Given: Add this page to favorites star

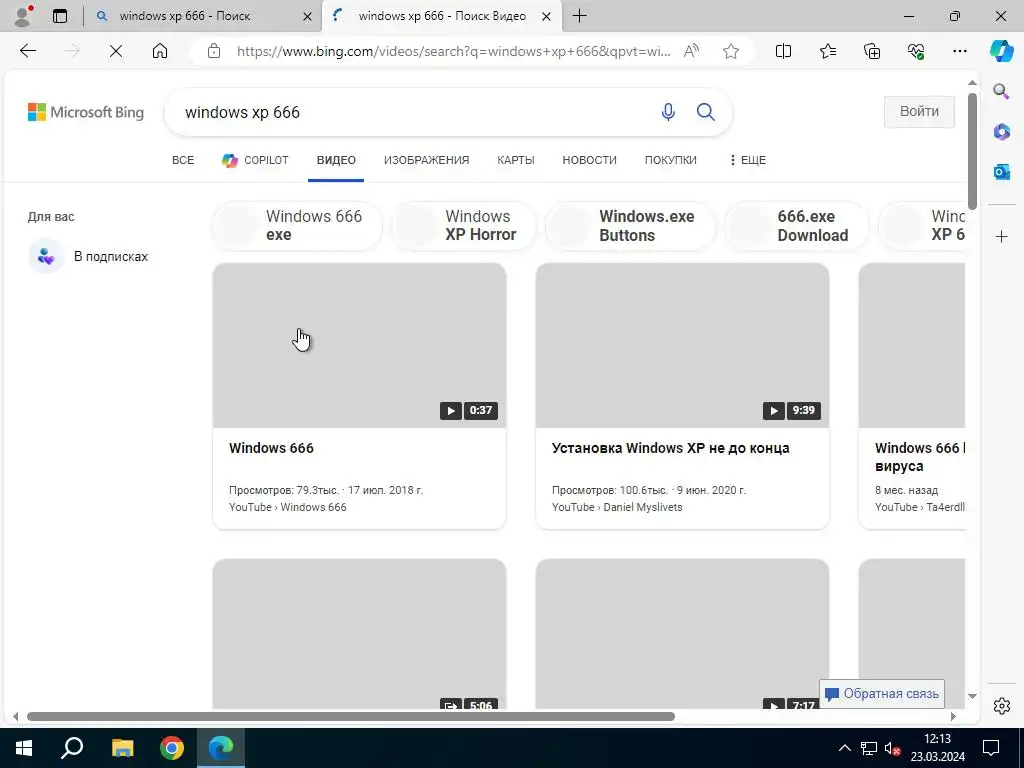Looking at the screenshot, I should tap(731, 51).
